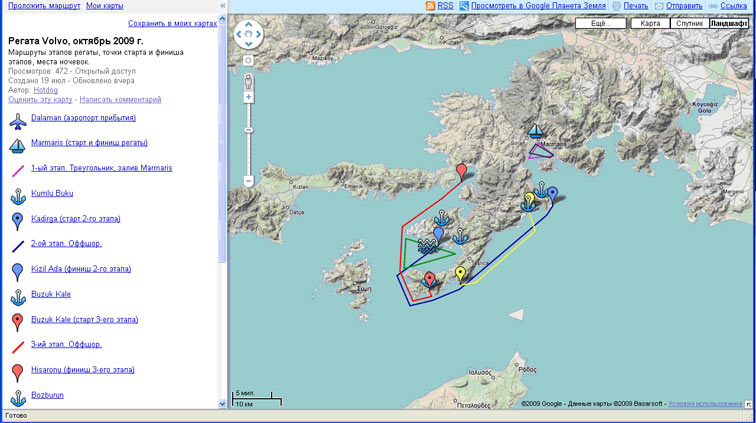The width and height of the screenshot is (756, 423).
Task: Click the red line icon for 3-ий этап
Action: [x=18, y=347]
